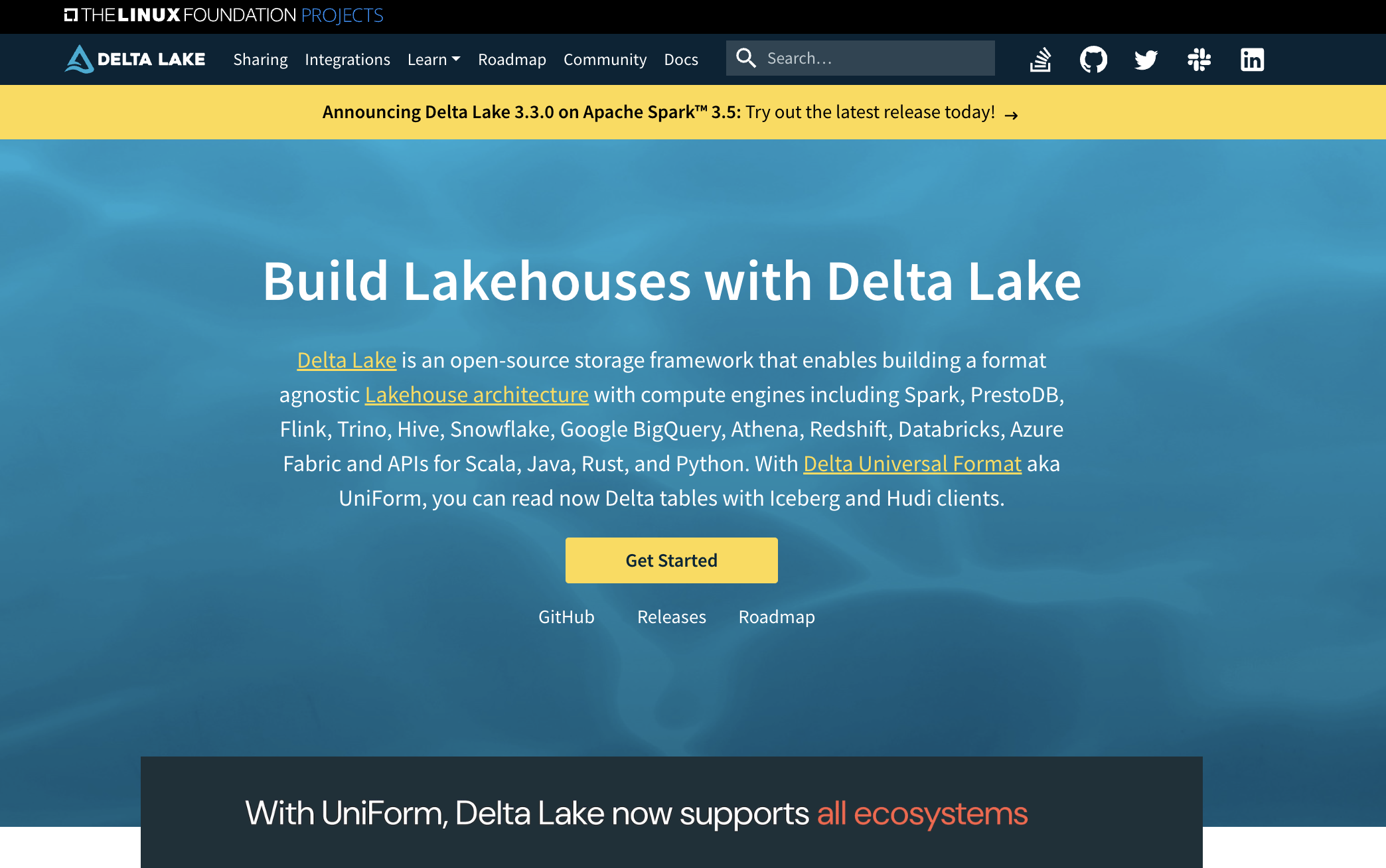This screenshot has height=868, width=1386.
Task: Open Roadmap in the top navigation
Action: point(512,59)
